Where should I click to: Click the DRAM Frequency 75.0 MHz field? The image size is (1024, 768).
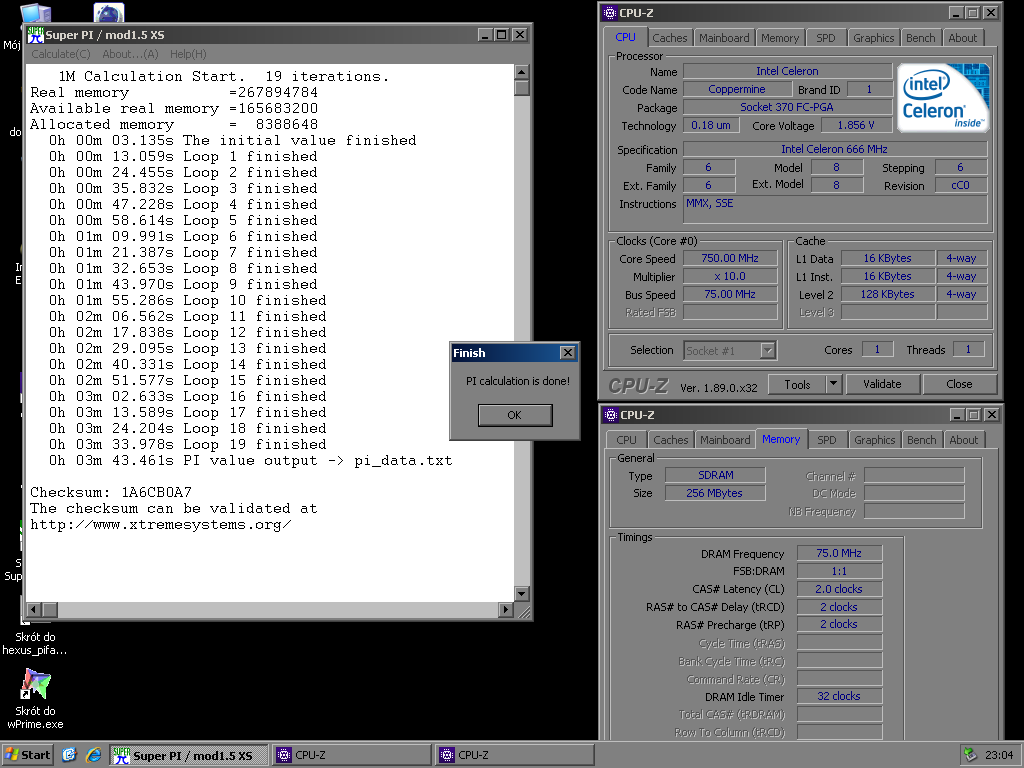point(839,553)
